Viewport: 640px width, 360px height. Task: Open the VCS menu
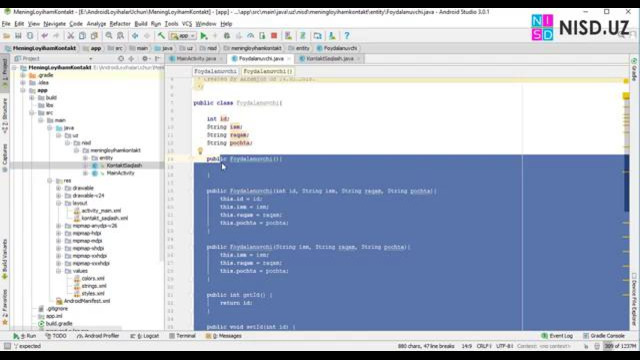click(187, 24)
